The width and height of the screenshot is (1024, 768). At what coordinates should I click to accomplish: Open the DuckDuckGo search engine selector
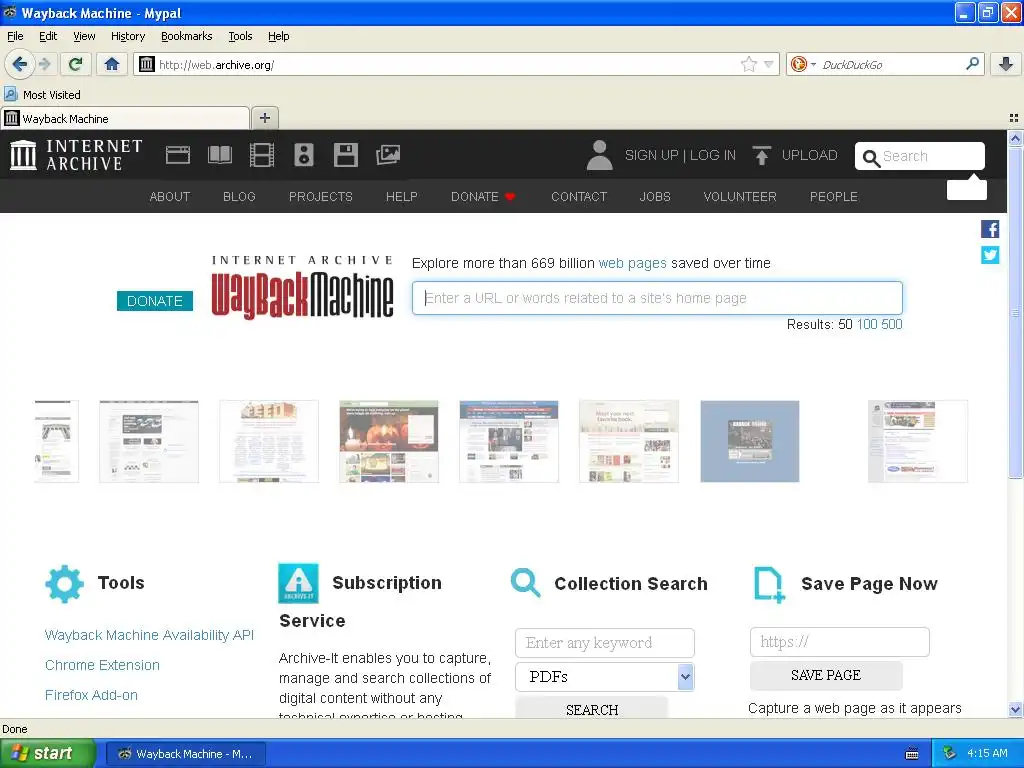[803, 64]
